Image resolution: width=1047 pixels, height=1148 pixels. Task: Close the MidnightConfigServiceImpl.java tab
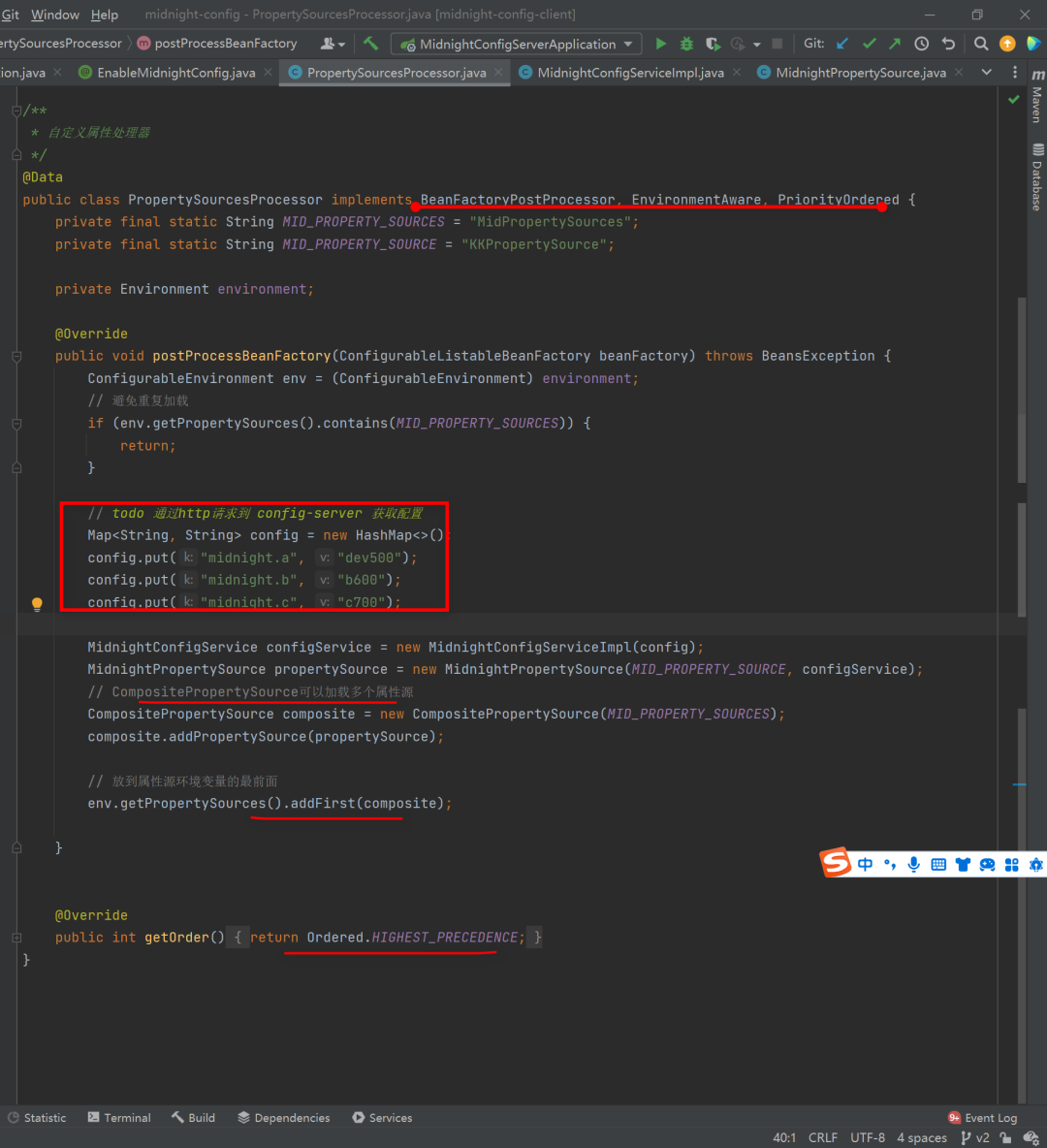(x=737, y=72)
